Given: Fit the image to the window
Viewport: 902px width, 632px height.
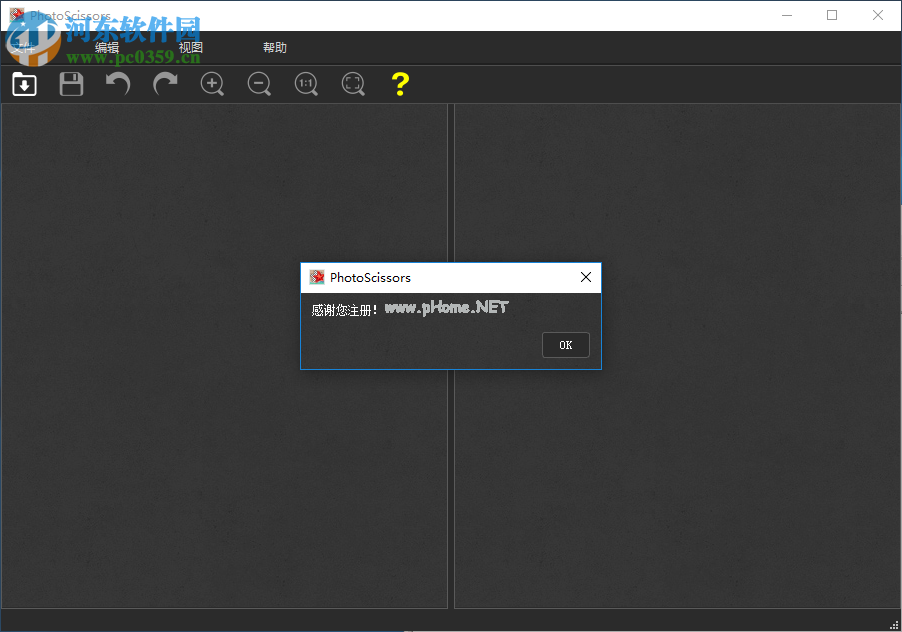Looking at the screenshot, I should coord(352,84).
